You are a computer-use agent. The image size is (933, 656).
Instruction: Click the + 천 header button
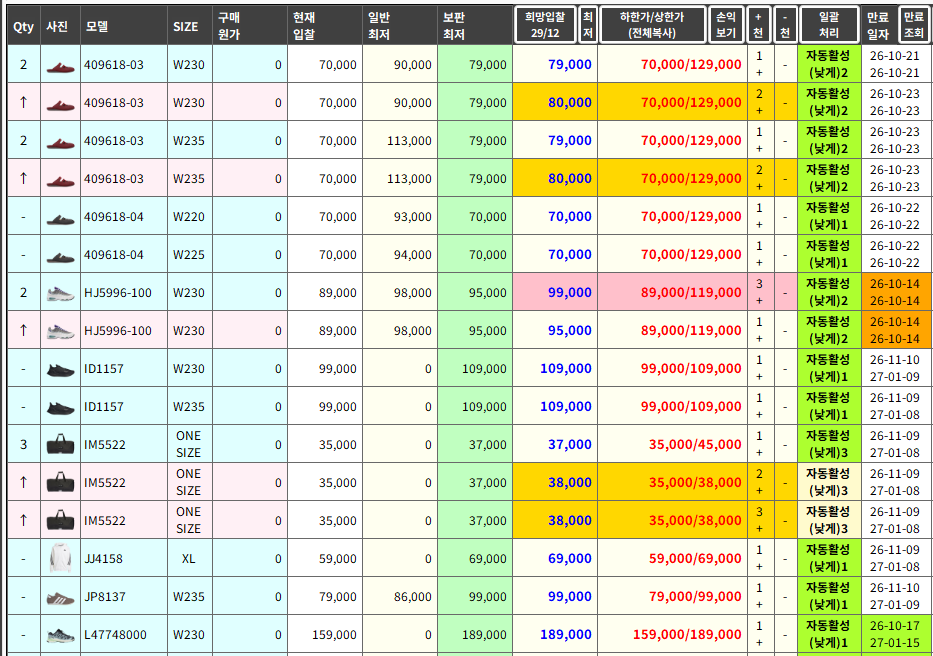click(x=758, y=25)
